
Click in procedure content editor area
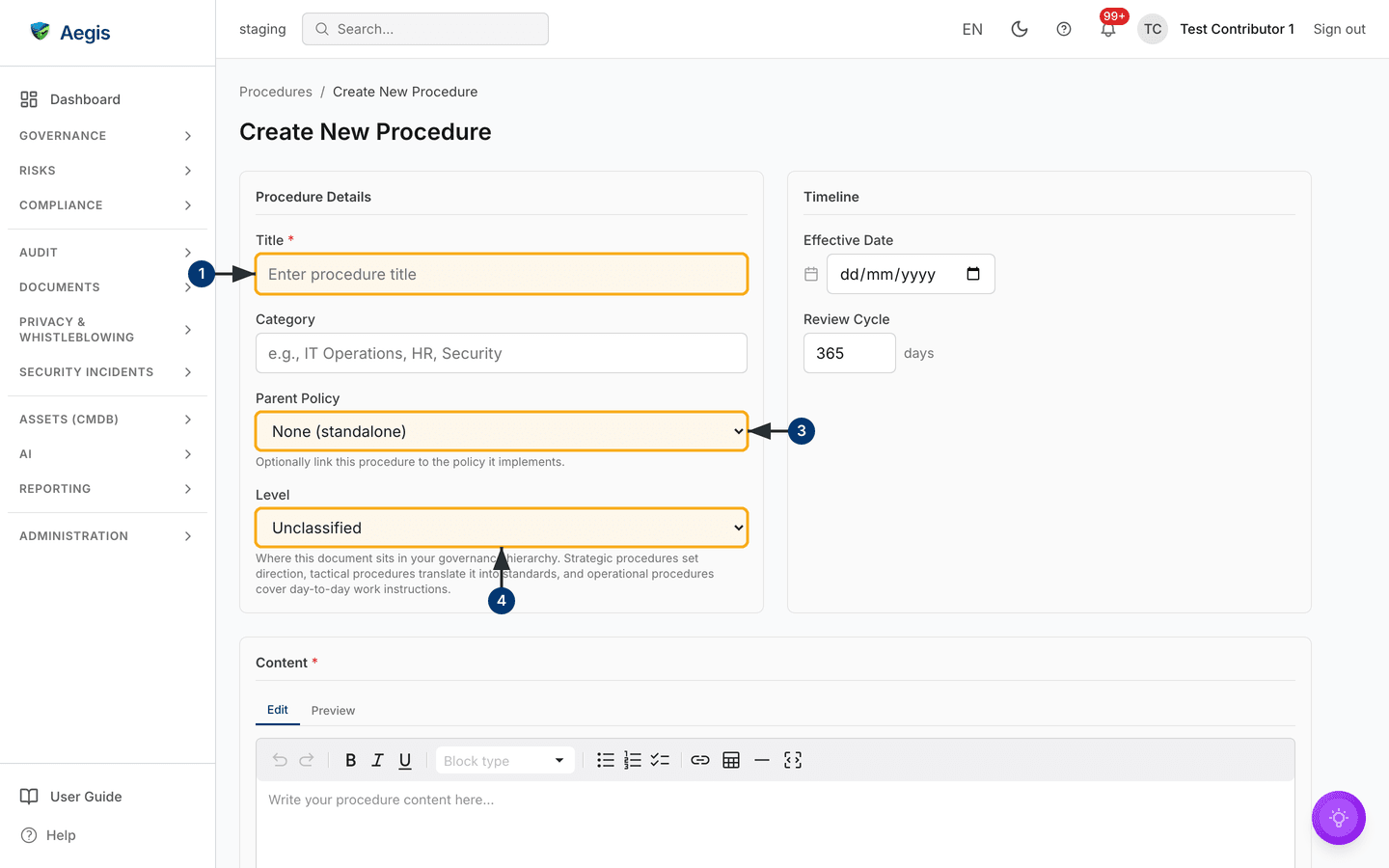[x=776, y=825]
